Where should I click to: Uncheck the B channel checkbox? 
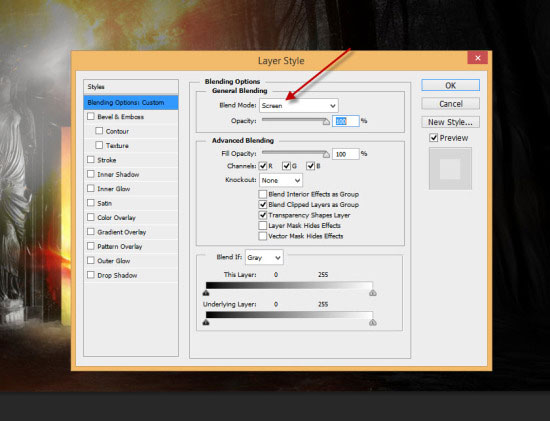(310, 166)
